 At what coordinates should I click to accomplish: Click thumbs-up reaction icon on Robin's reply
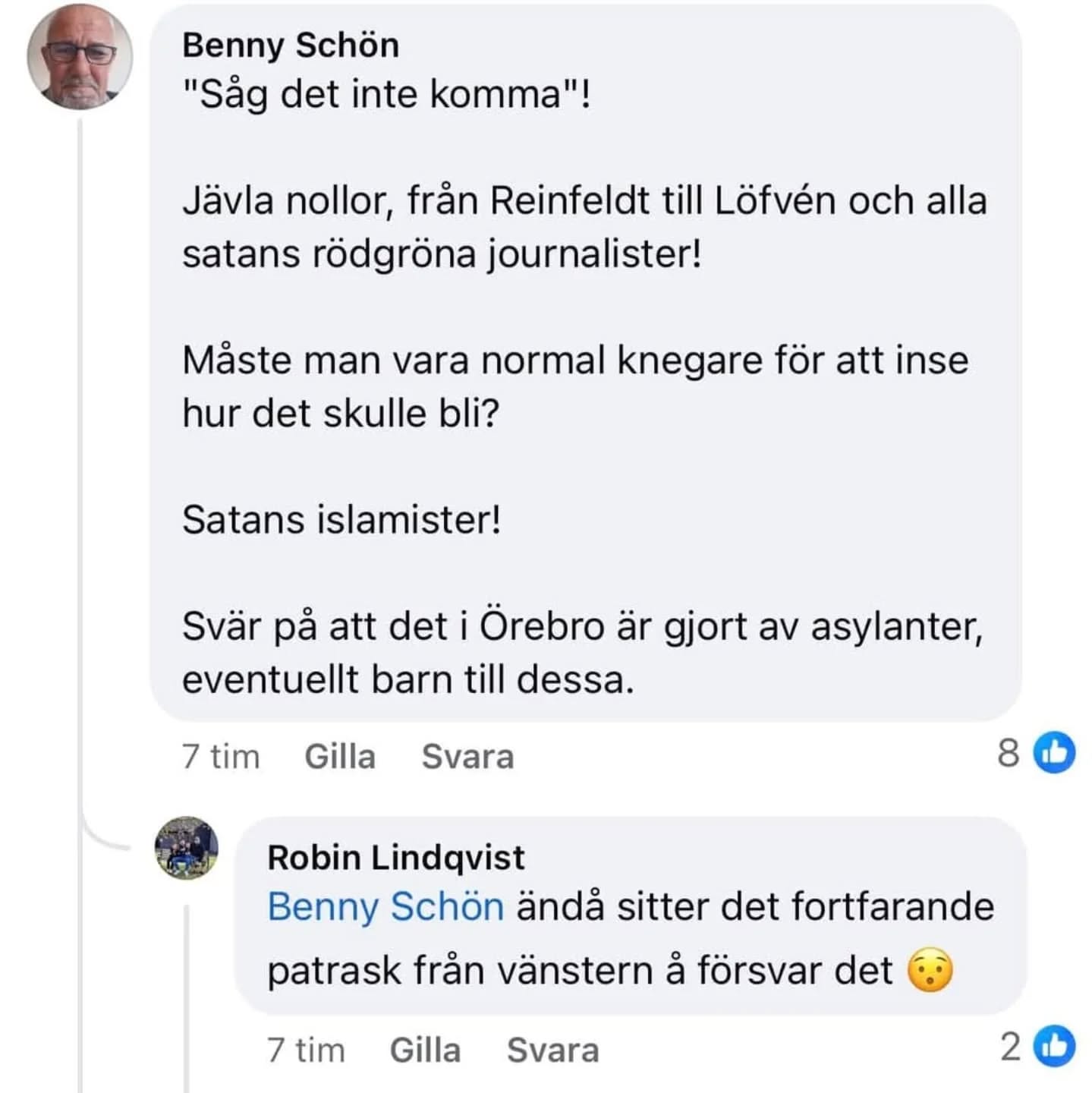coord(1055,1046)
